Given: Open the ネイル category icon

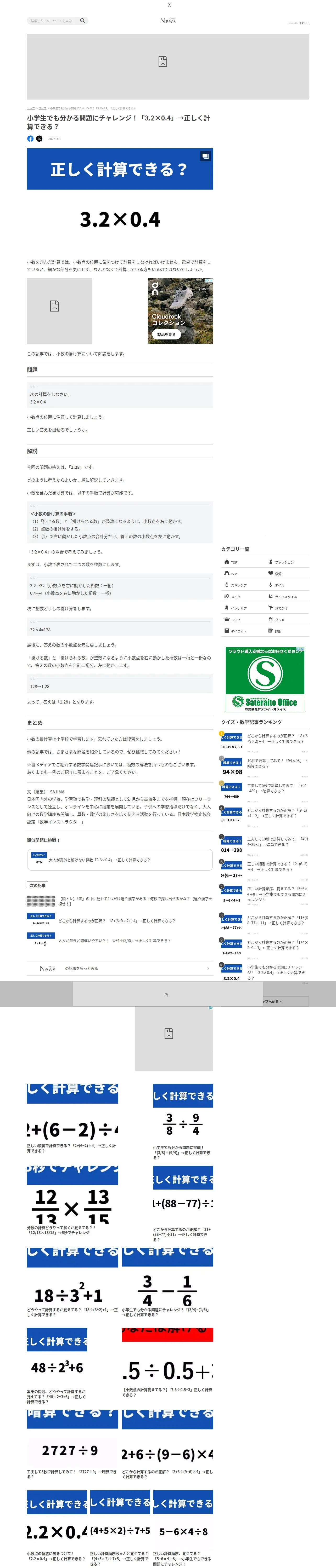Looking at the screenshot, I should (271, 585).
